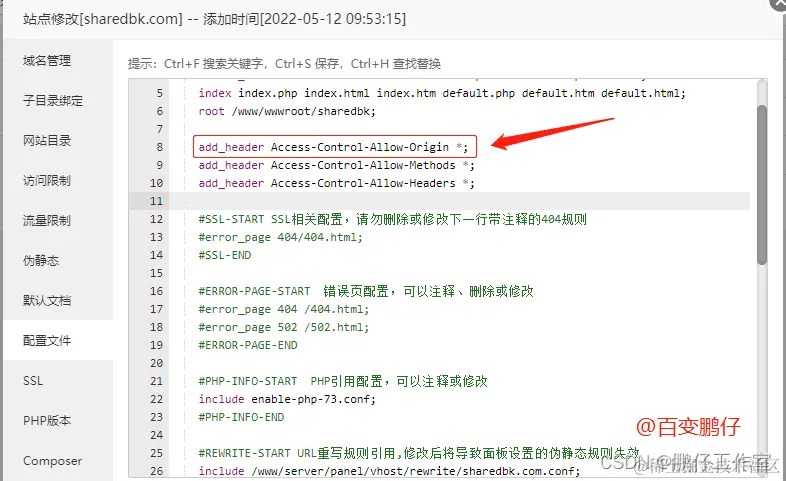Click line number 11 in gutter
Image resolution: width=786 pixels, height=481 pixels.
click(156, 201)
